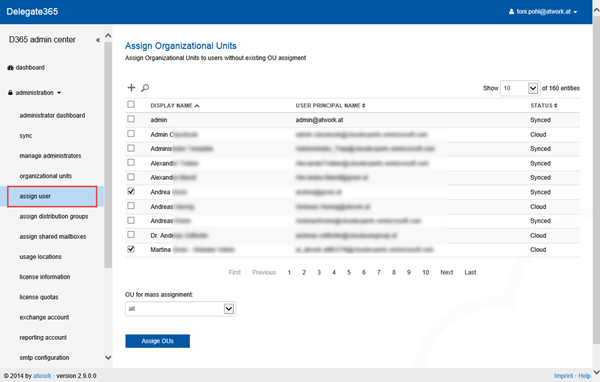
Task: Toggle select-all checkbox in table header
Action: [131, 104]
